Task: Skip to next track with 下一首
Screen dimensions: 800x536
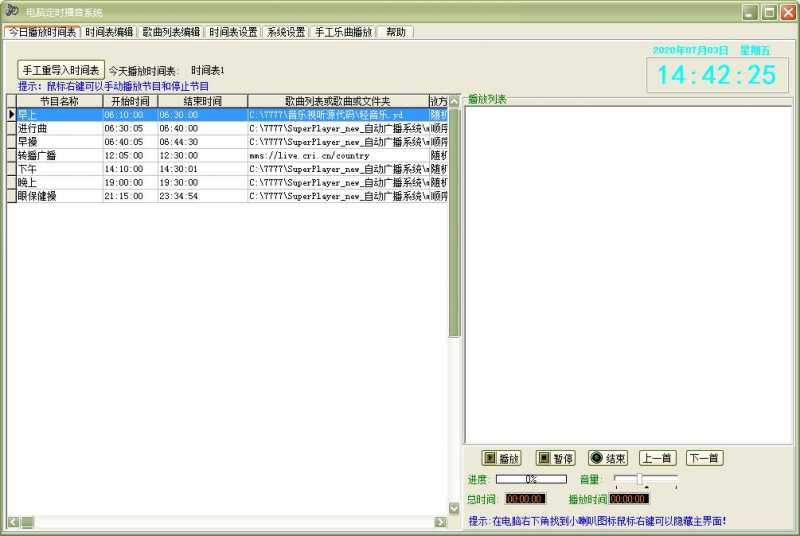Action: [x=705, y=458]
